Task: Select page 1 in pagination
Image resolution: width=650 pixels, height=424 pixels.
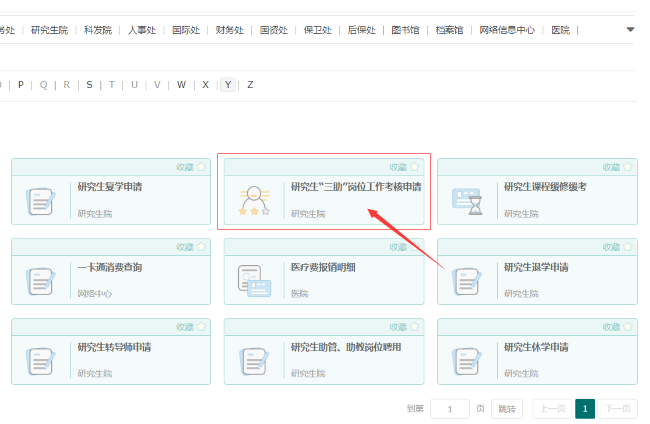Action: [585, 408]
